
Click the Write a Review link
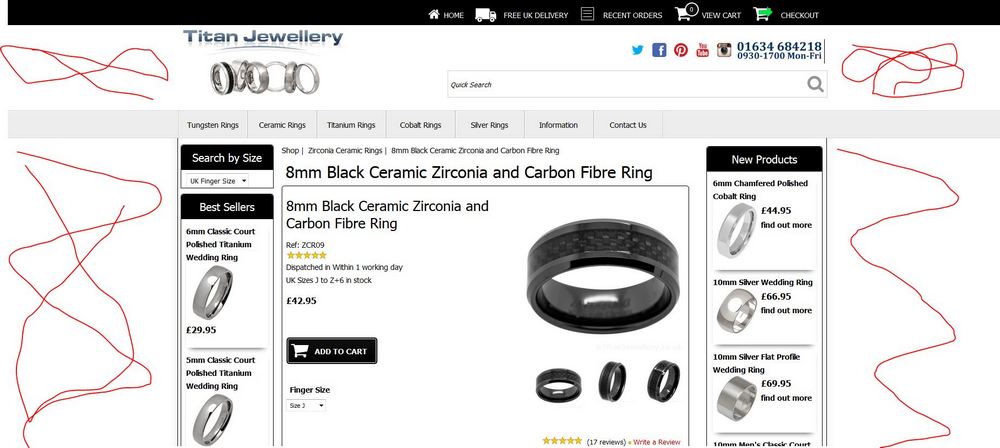[656, 442]
